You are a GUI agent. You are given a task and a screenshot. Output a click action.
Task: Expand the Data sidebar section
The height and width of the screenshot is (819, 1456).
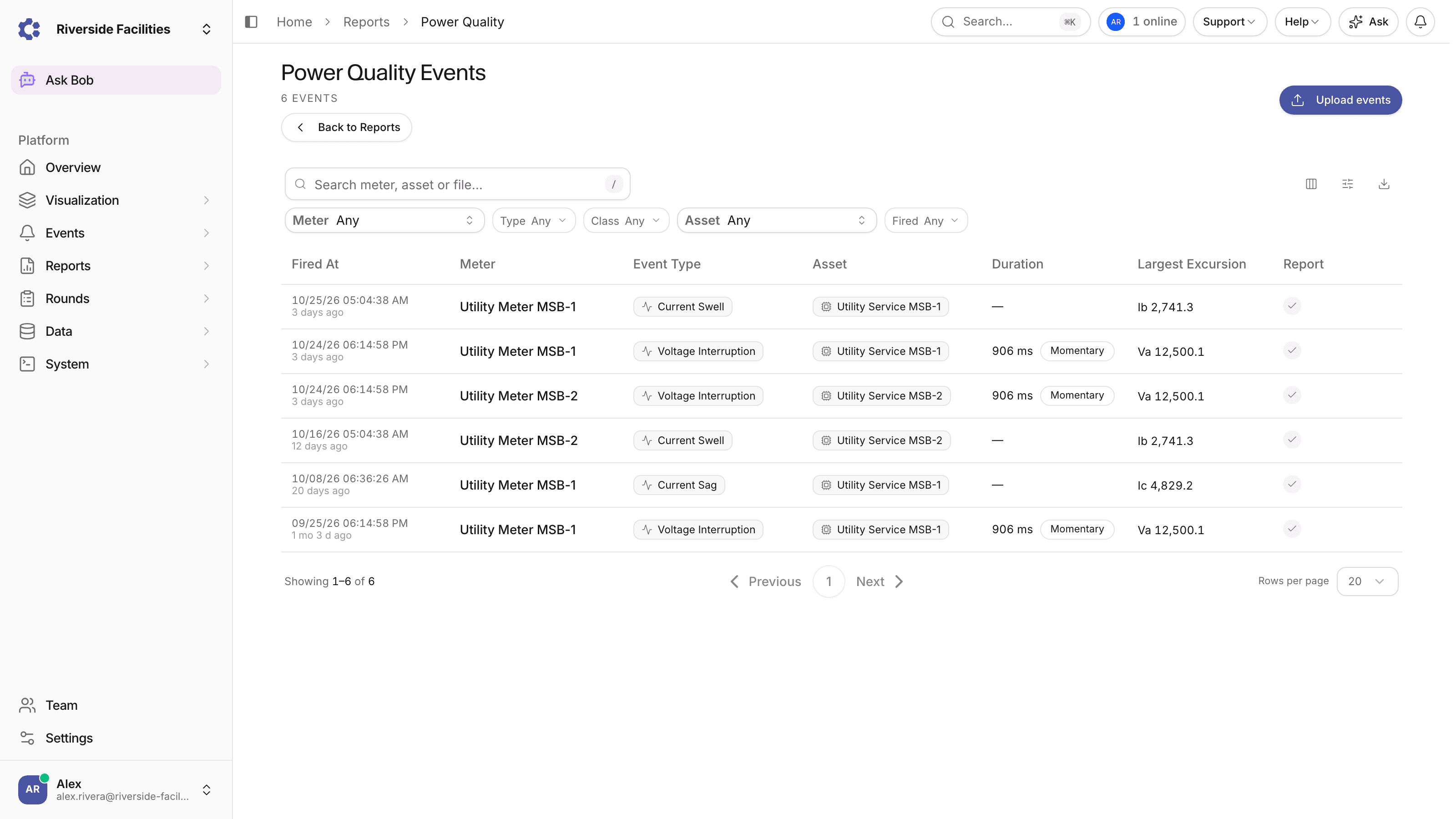pyautogui.click(x=116, y=331)
